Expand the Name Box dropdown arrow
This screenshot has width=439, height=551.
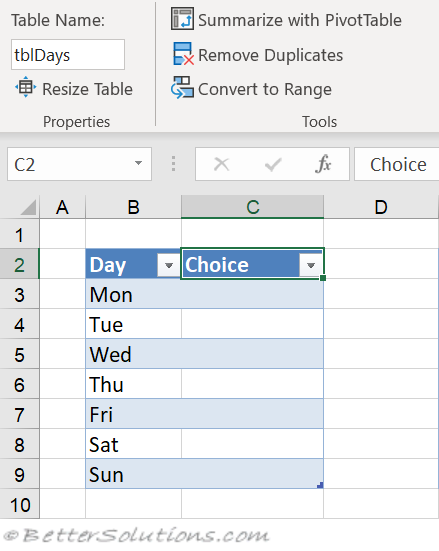[x=138, y=163]
